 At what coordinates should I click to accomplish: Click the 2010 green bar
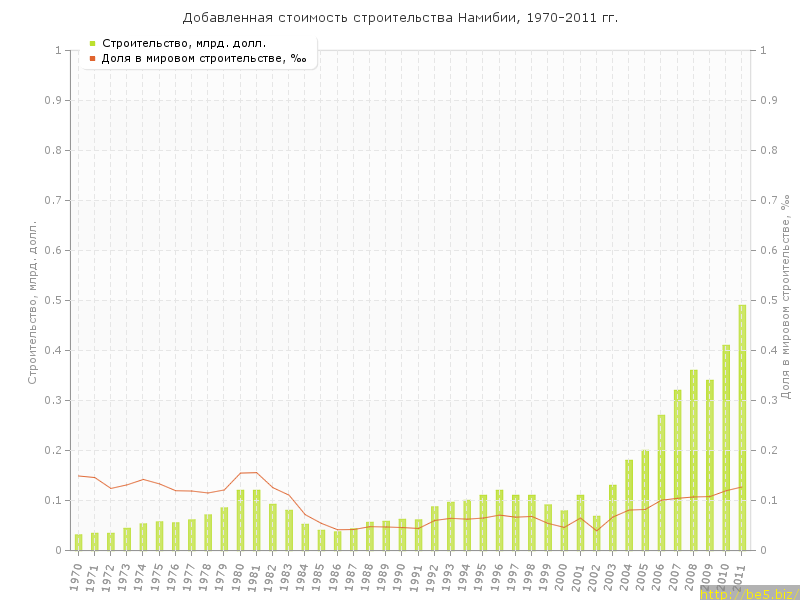(726, 448)
